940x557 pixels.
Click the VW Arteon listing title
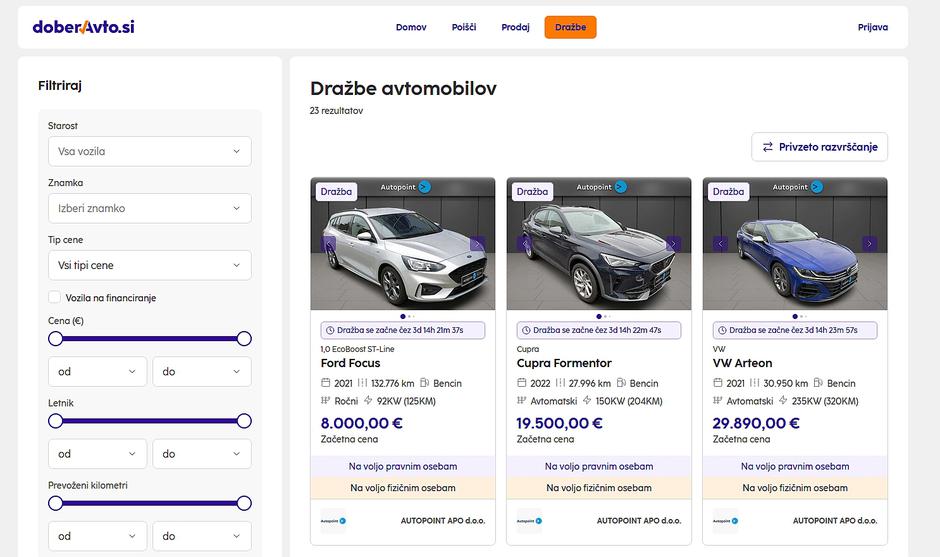click(742, 363)
